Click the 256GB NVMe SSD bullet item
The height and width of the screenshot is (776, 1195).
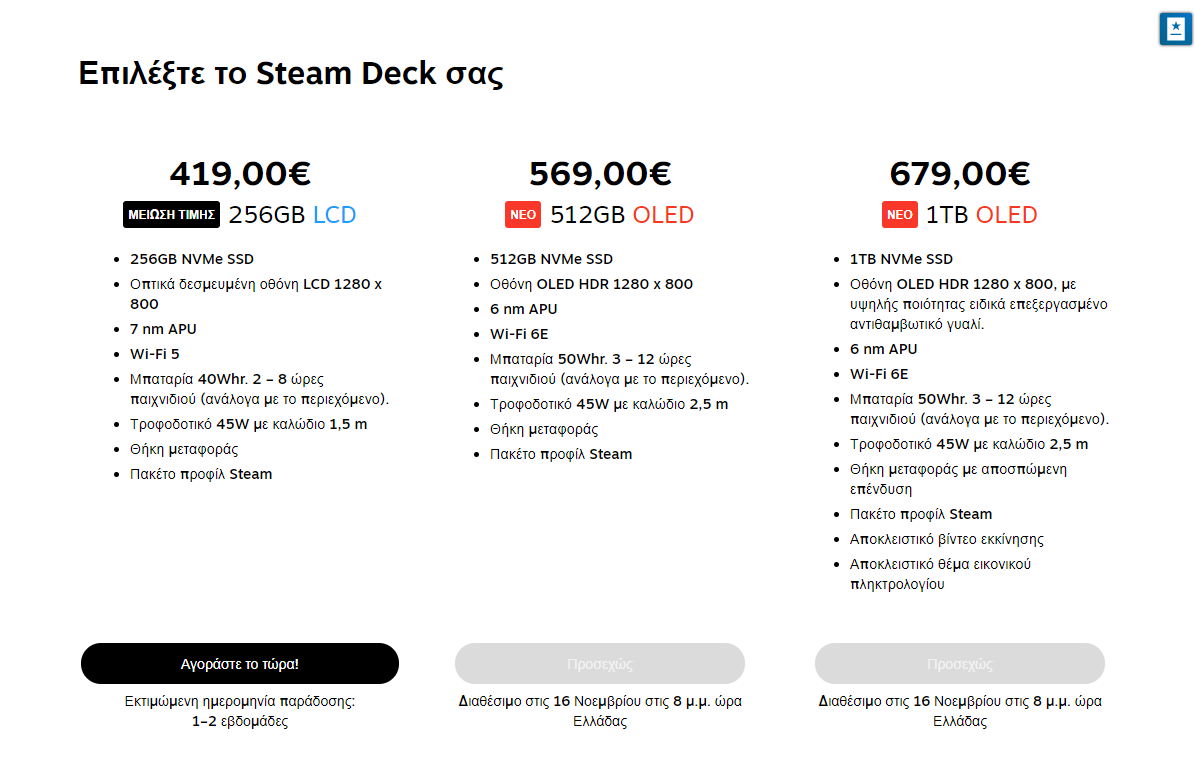click(192, 259)
